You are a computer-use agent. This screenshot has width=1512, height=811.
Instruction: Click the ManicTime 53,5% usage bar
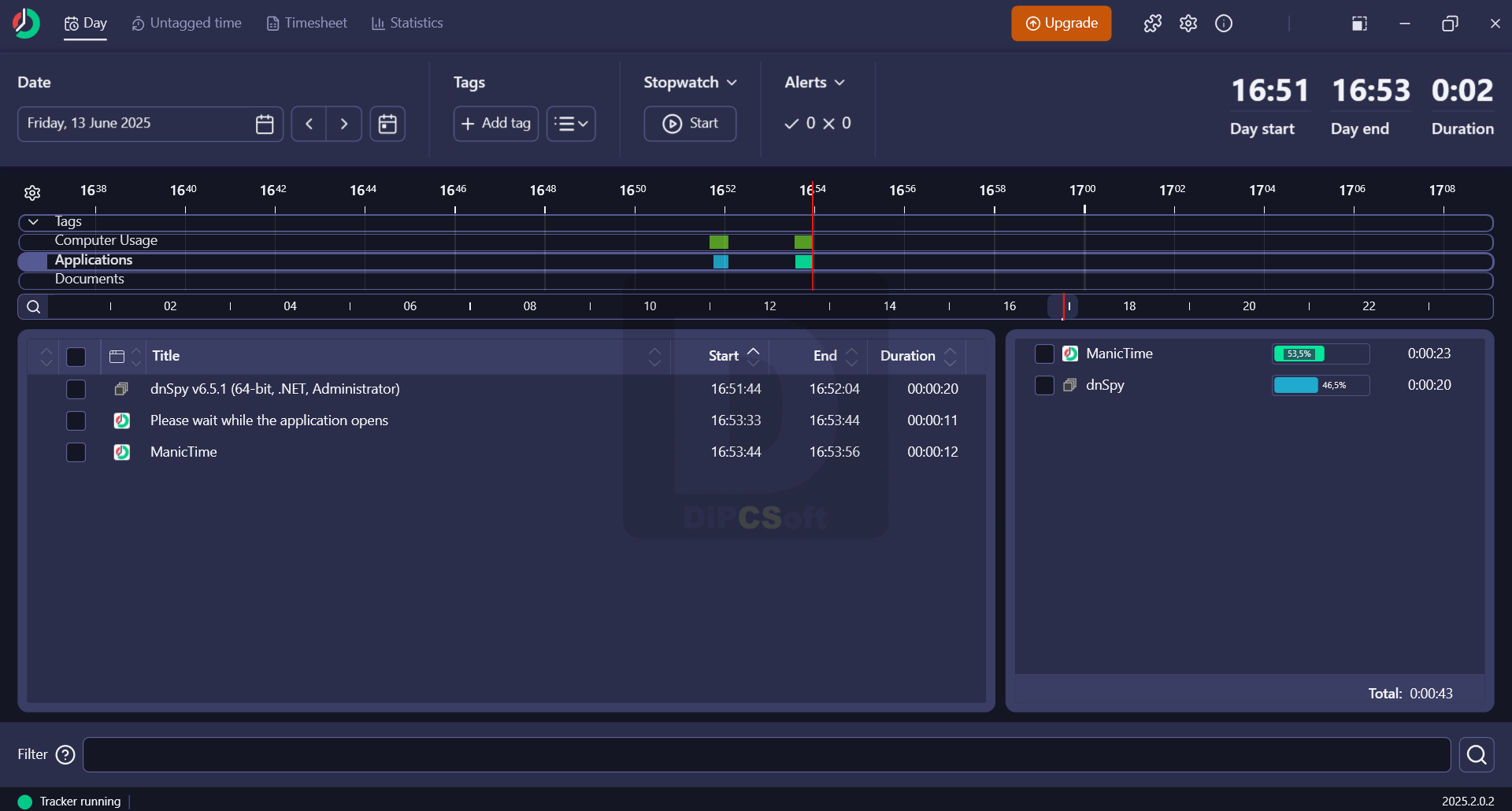(1321, 354)
